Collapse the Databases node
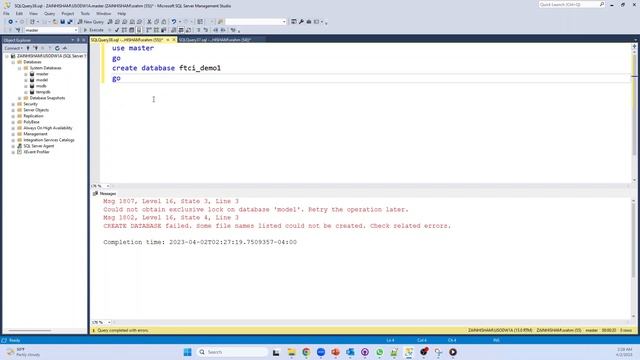The height and width of the screenshot is (360, 640). click(13, 62)
